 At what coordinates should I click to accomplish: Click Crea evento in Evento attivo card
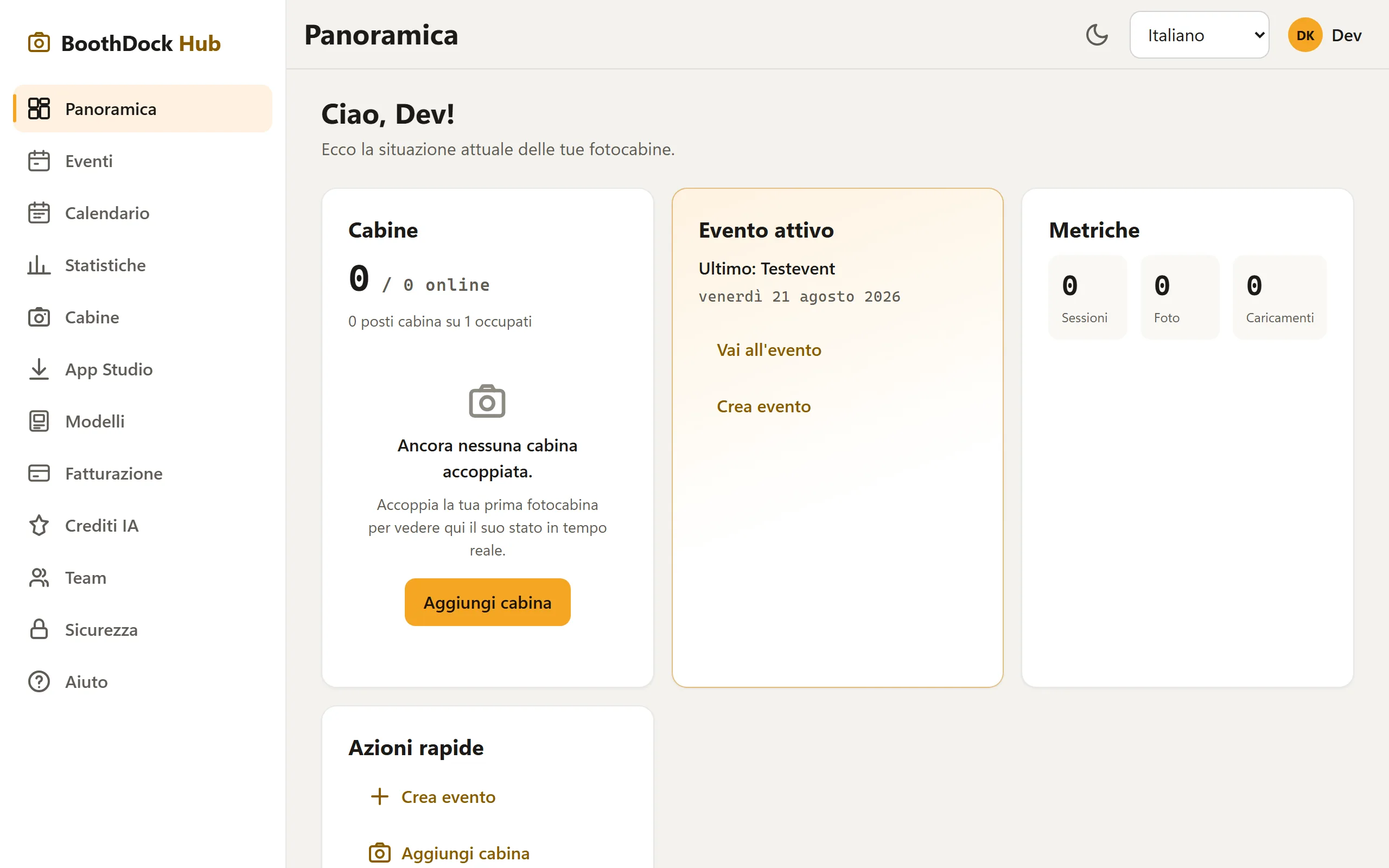click(763, 406)
